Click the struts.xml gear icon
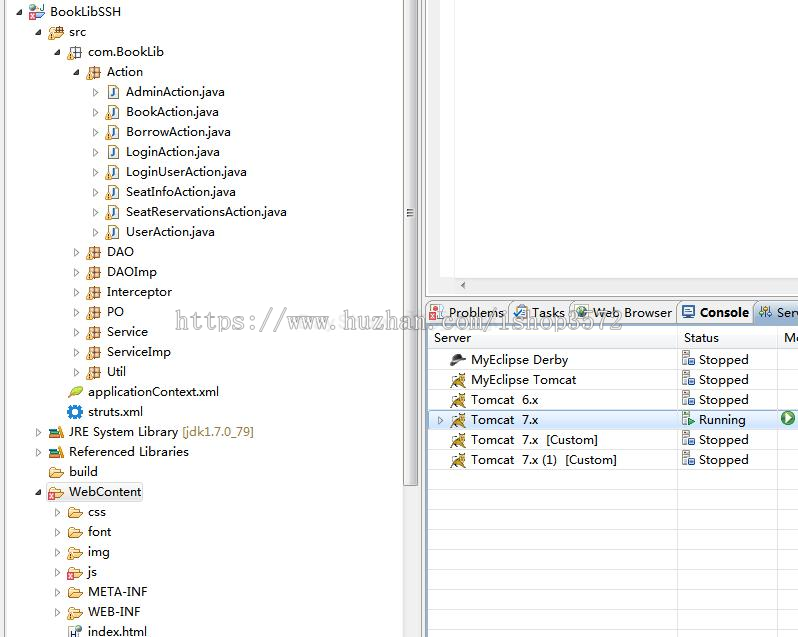Viewport: 798px width, 637px height. pyautogui.click(x=75, y=412)
